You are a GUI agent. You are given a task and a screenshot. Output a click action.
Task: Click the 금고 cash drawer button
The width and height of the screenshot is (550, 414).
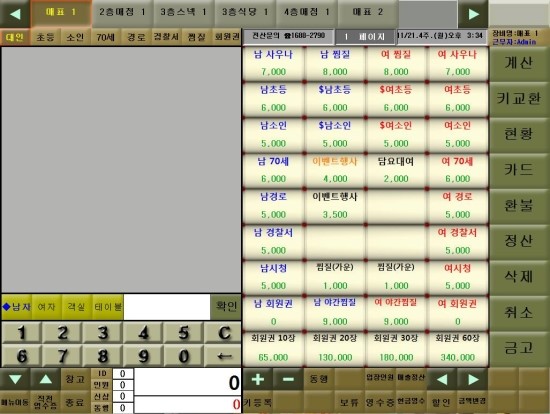518,348
